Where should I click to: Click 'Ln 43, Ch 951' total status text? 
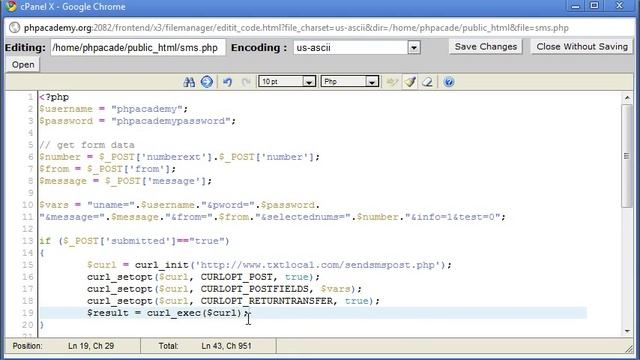226,346
